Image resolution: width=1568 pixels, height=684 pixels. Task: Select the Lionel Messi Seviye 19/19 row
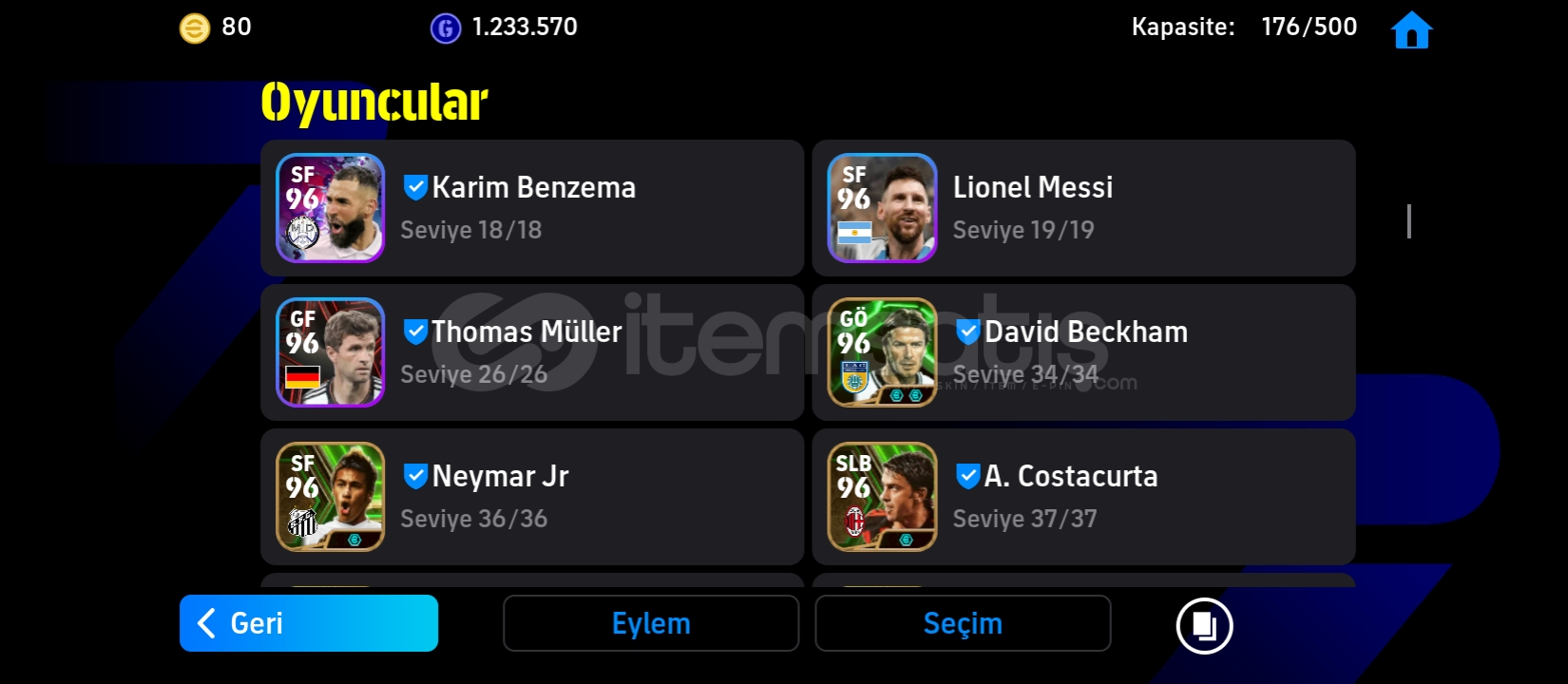(x=1083, y=208)
